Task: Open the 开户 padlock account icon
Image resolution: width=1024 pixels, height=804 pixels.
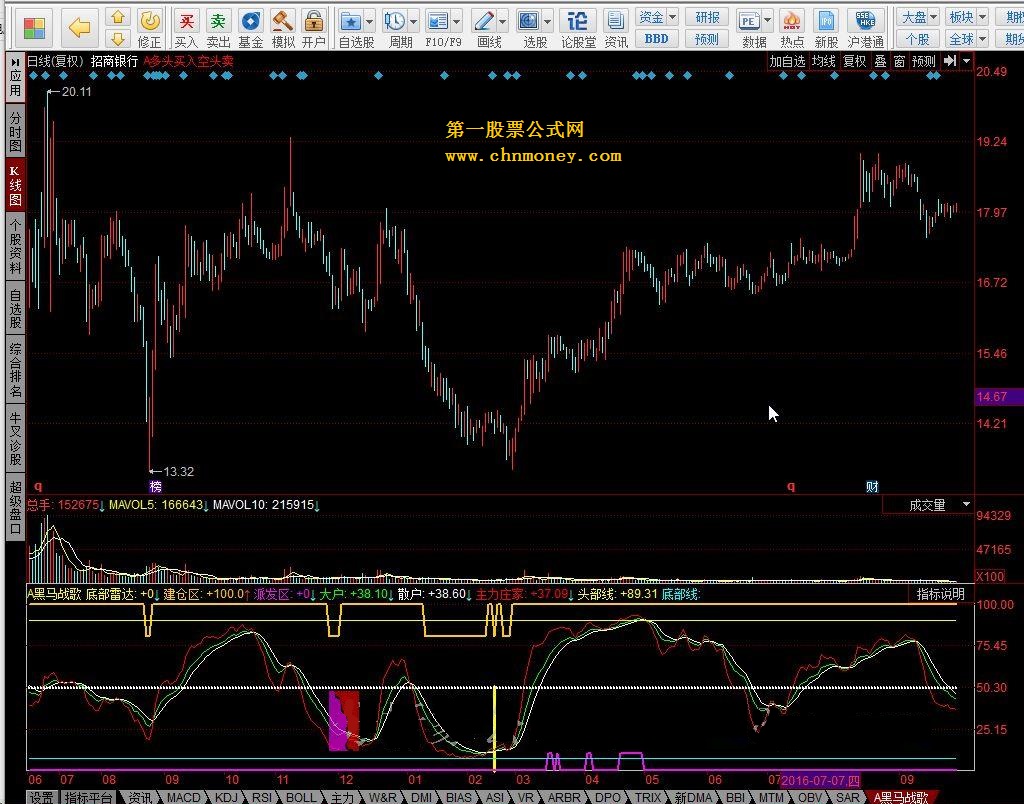Action: pyautogui.click(x=314, y=22)
